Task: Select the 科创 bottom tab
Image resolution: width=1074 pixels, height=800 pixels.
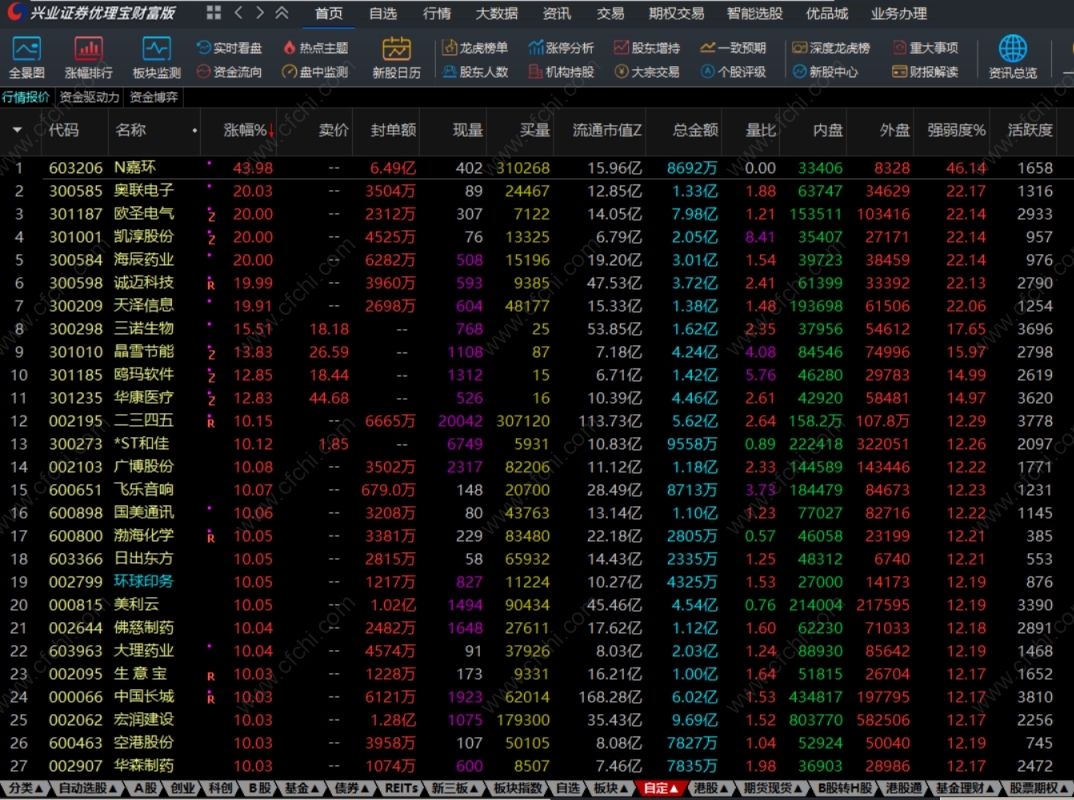Action: coord(220,788)
